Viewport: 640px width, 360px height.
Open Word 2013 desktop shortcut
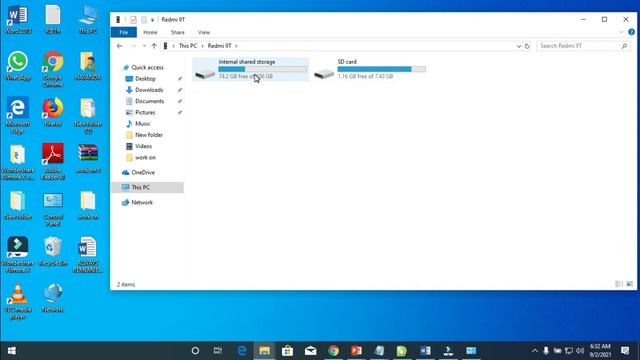click(18, 20)
